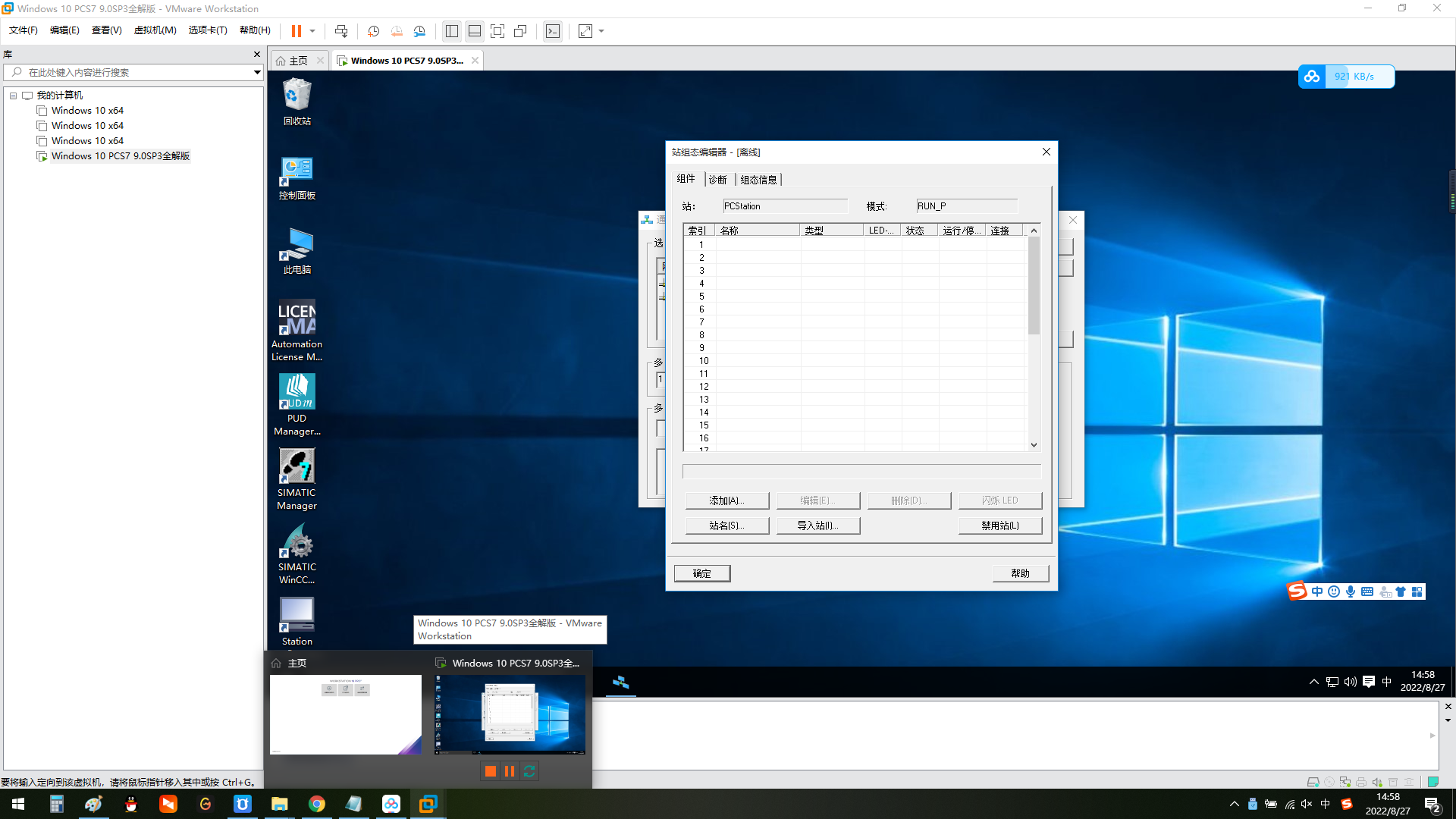Switch to the 诊断 tab in station editor
The width and height of the screenshot is (1456, 819).
pos(717,180)
